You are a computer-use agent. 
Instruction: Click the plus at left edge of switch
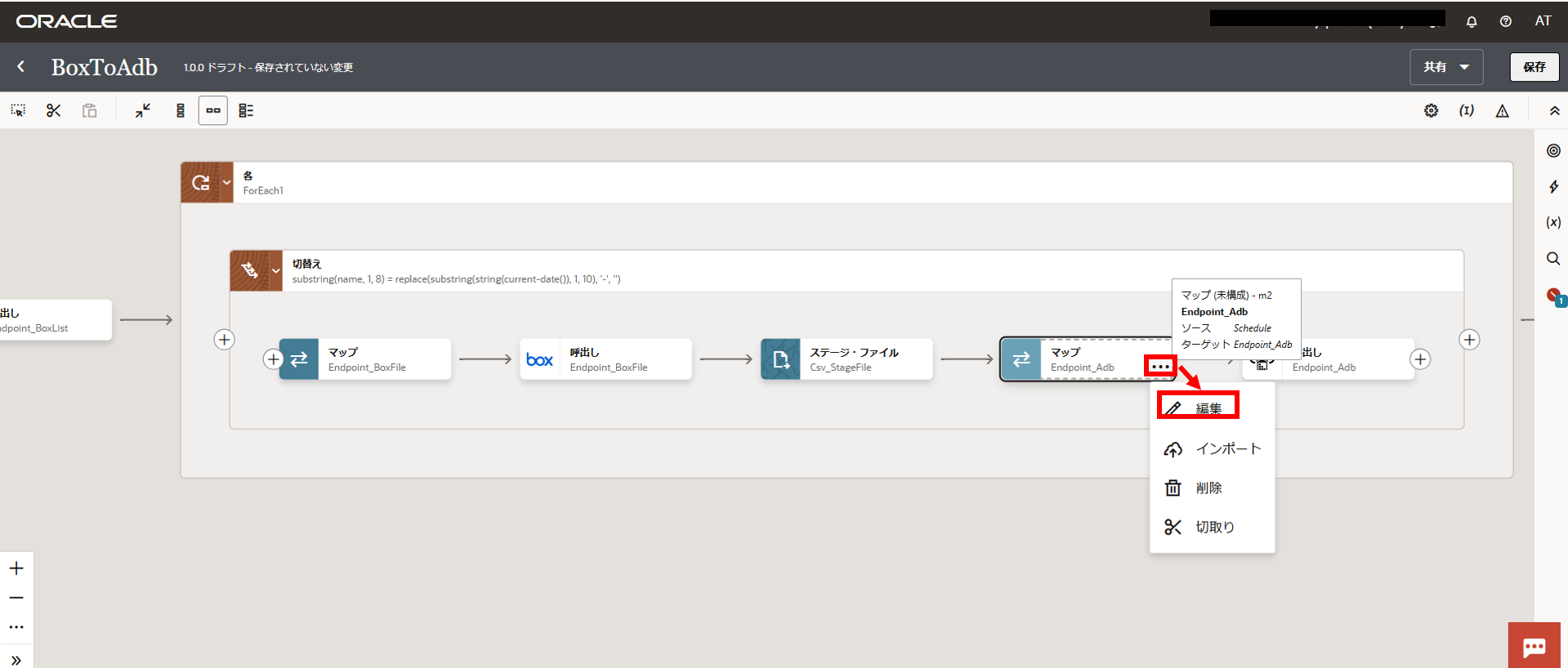click(x=224, y=340)
